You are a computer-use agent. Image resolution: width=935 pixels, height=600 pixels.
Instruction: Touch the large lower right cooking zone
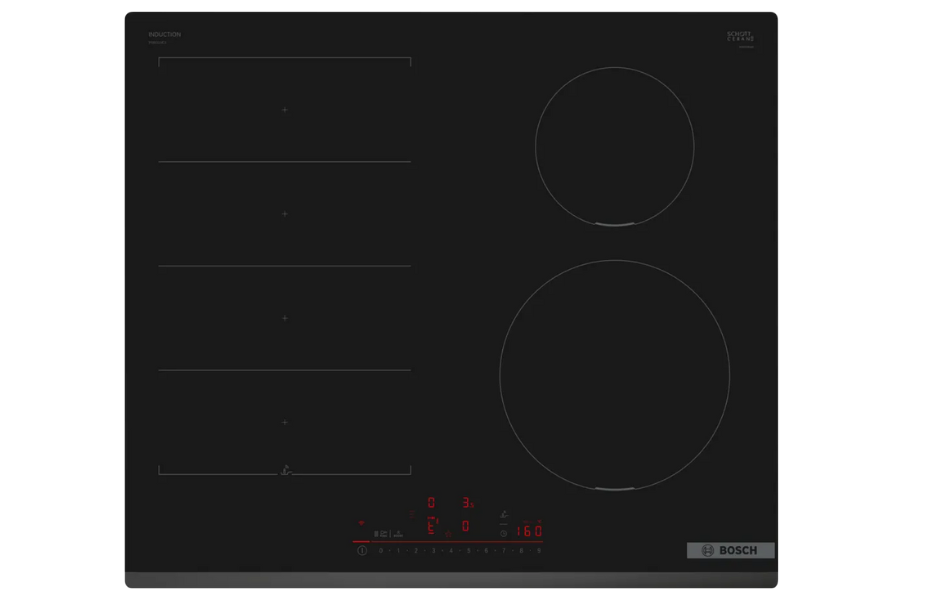click(614, 375)
